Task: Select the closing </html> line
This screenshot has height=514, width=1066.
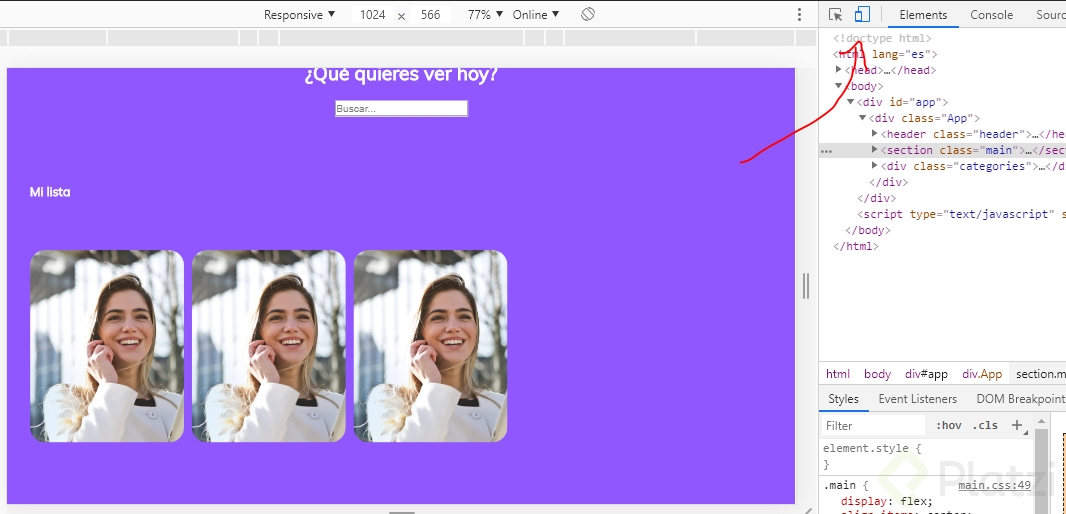Action: click(855, 246)
